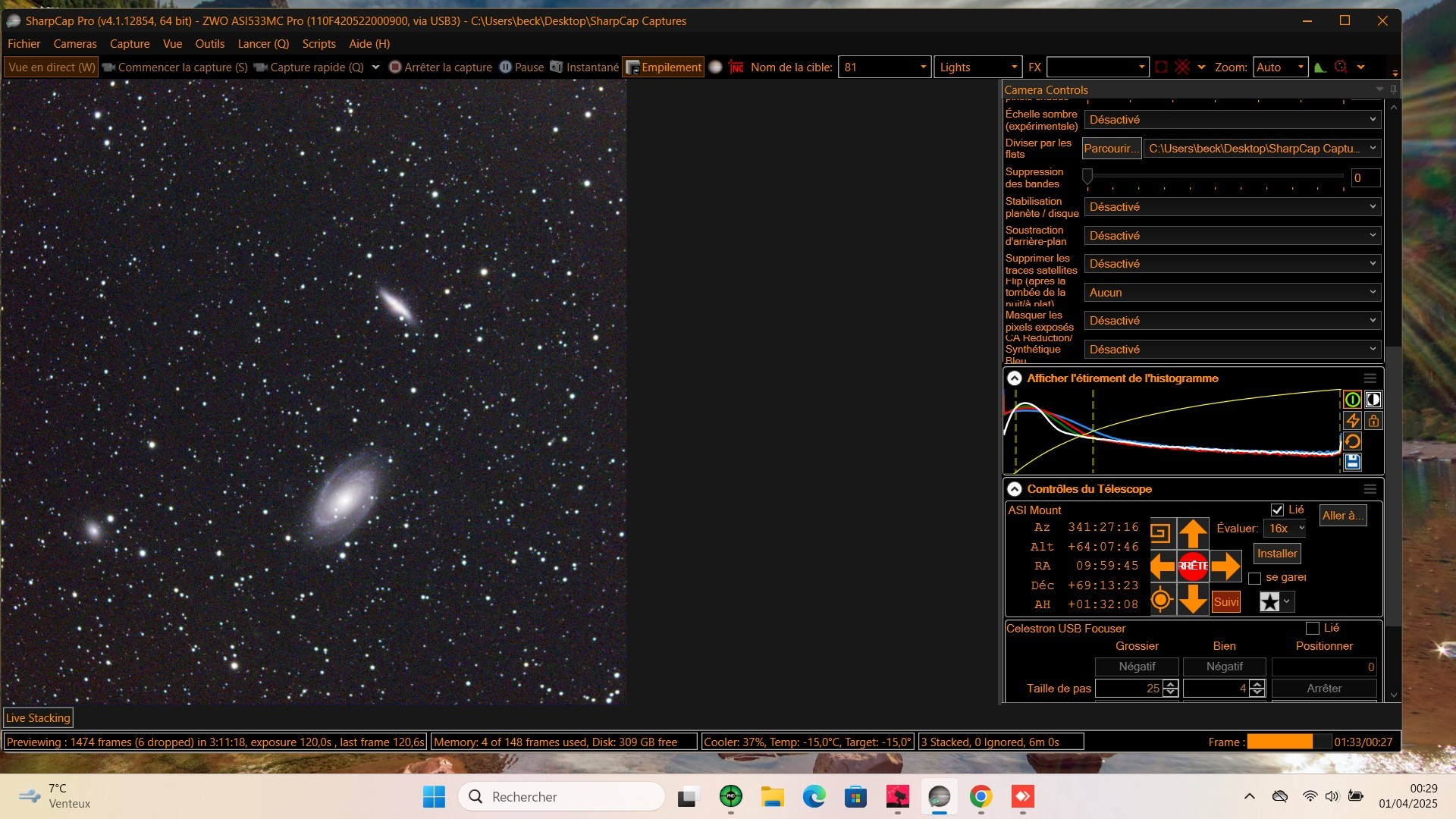
Task: Click the red square selection area icon
Action: pyautogui.click(x=1161, y=67)
